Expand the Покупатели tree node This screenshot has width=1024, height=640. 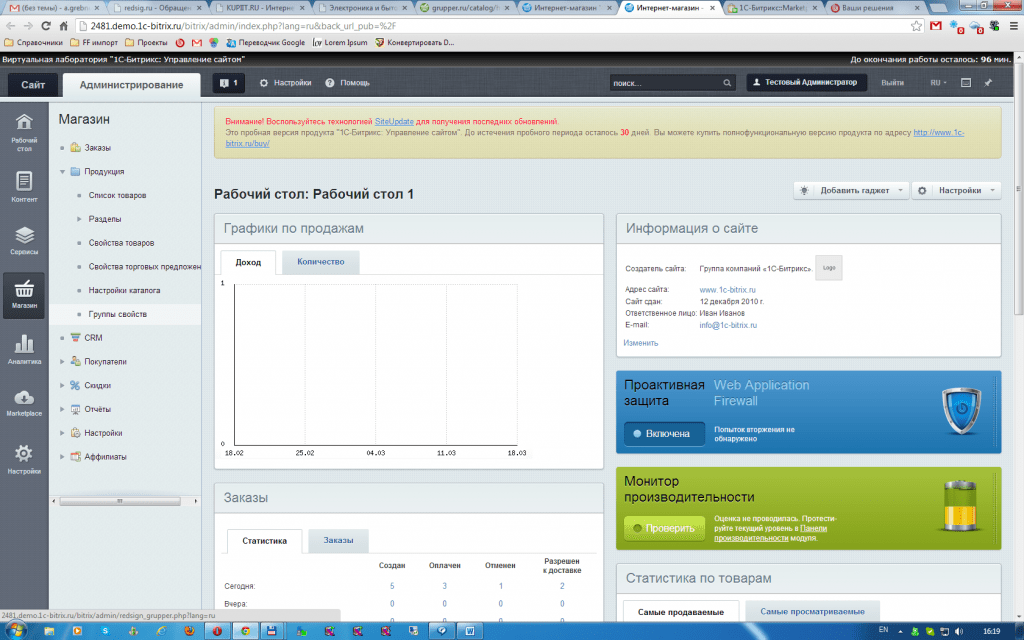[x=62, y=361]
